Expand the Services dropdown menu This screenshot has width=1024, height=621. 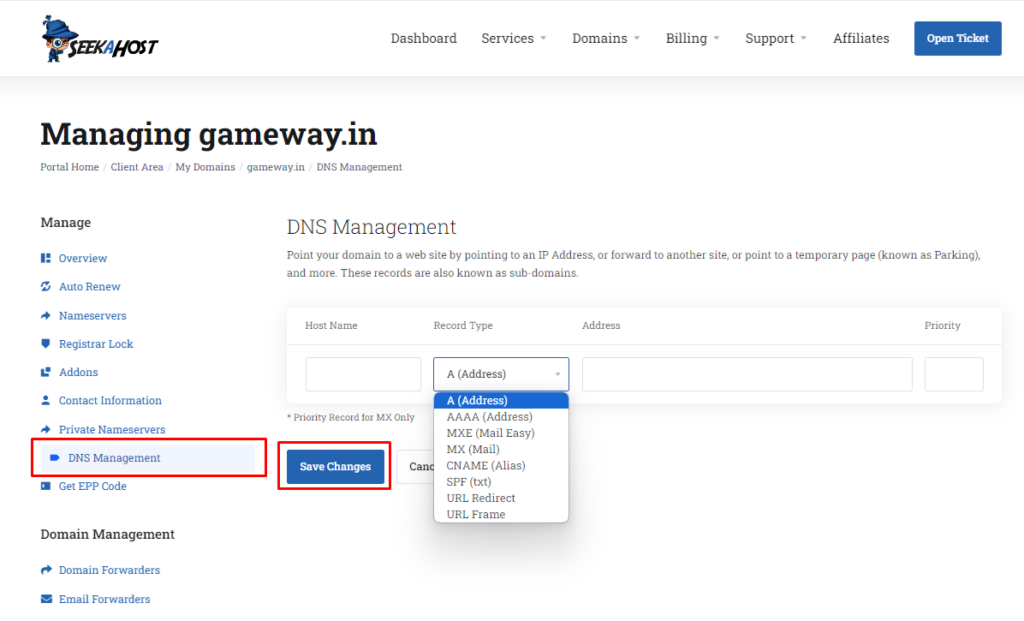pyautogui.click(x=513, y=39)
